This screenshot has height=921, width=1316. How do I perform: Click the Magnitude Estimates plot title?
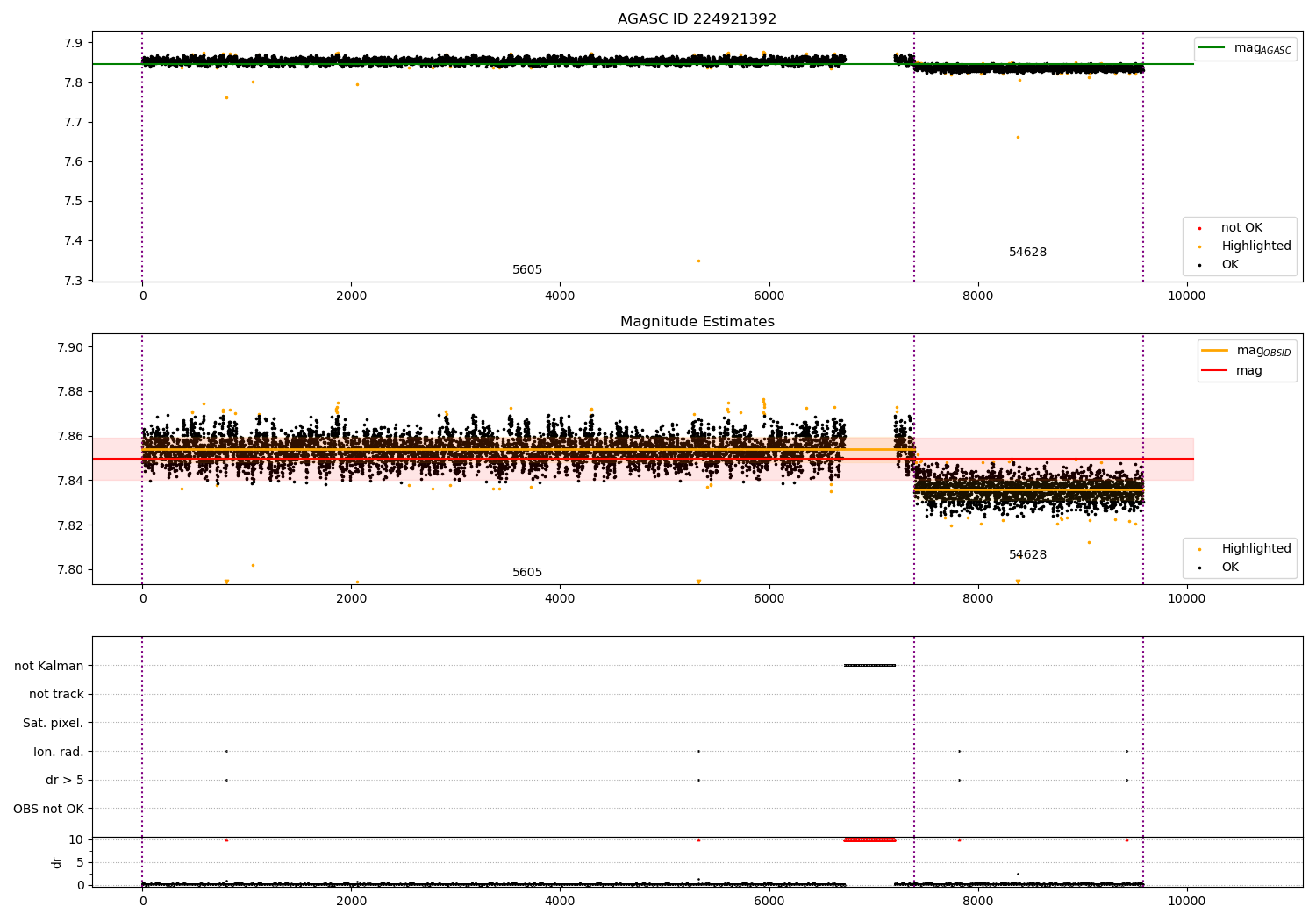[697, 322]
